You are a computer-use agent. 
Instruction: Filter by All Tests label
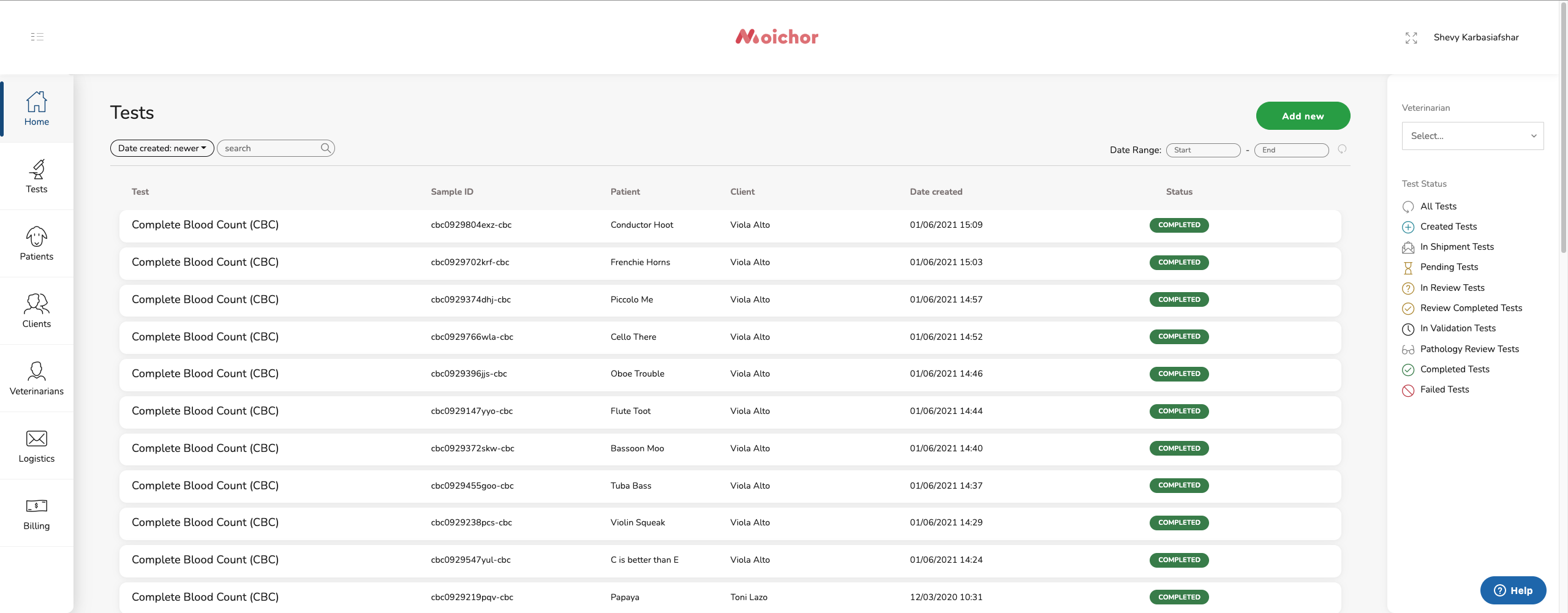tap(1438, 206)
